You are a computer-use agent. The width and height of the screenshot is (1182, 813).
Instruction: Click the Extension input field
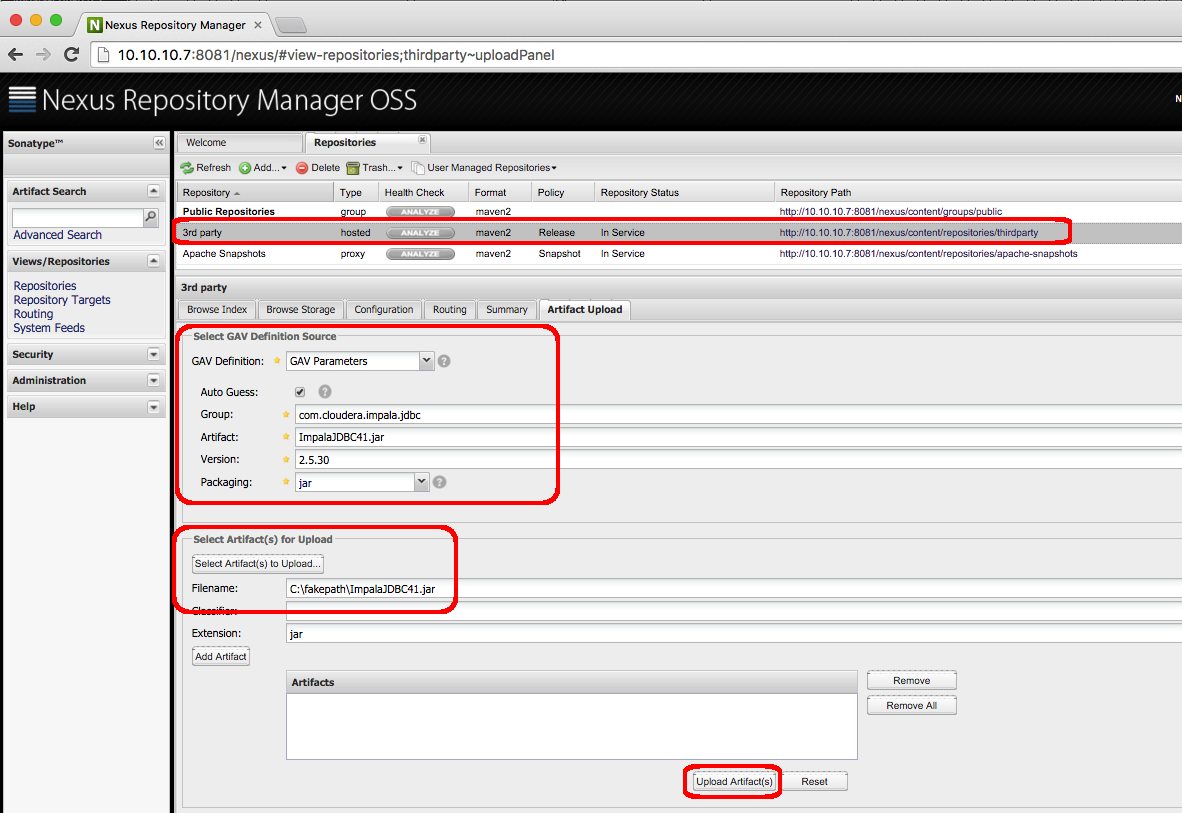tap(733, 634)
